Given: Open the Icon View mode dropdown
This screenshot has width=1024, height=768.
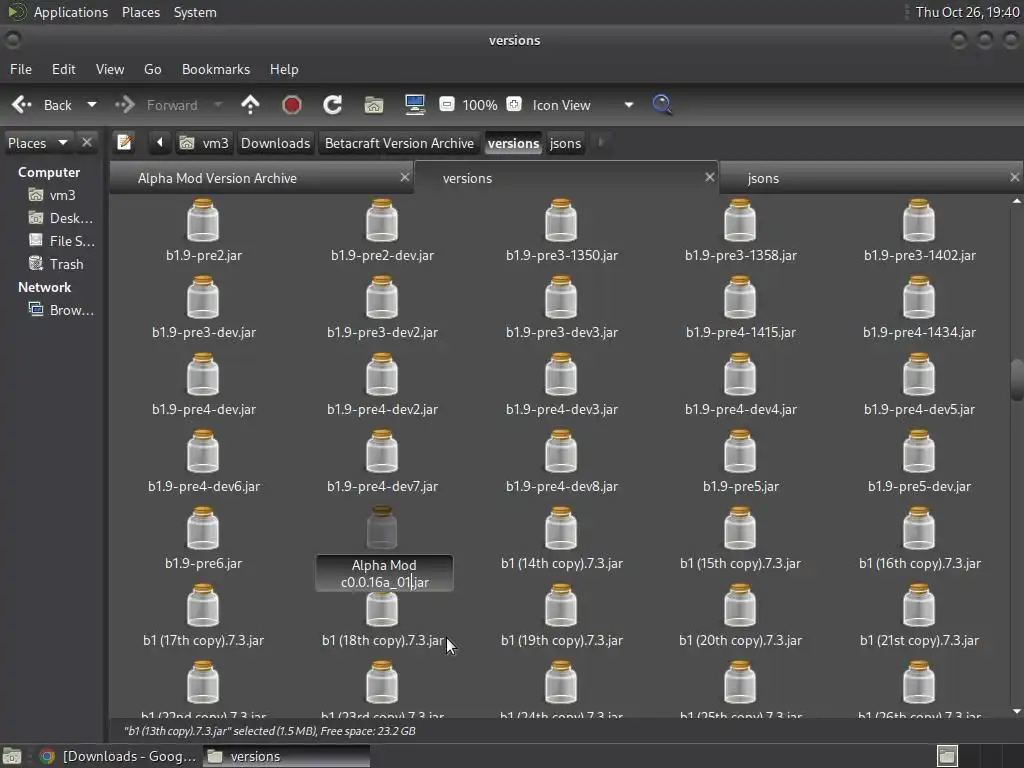Looking at the screenshot, I should tap(582, 105).
